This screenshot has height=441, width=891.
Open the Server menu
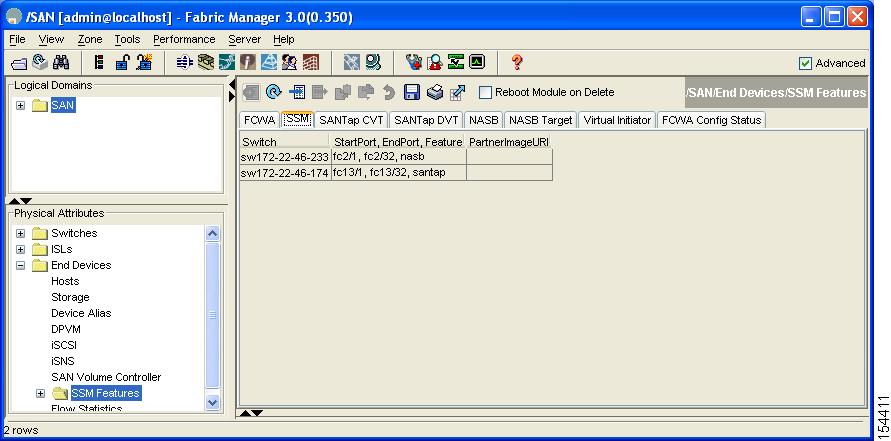[244, 39]
